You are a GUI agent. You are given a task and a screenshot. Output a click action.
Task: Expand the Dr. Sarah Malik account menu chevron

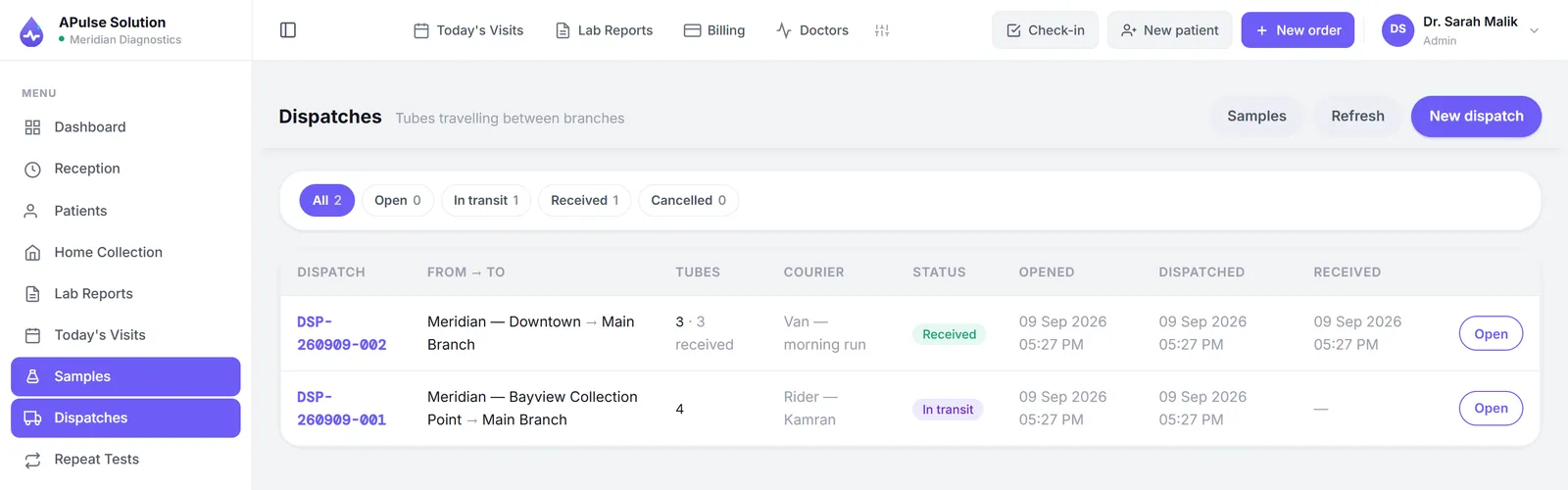tap(1535, 30)
